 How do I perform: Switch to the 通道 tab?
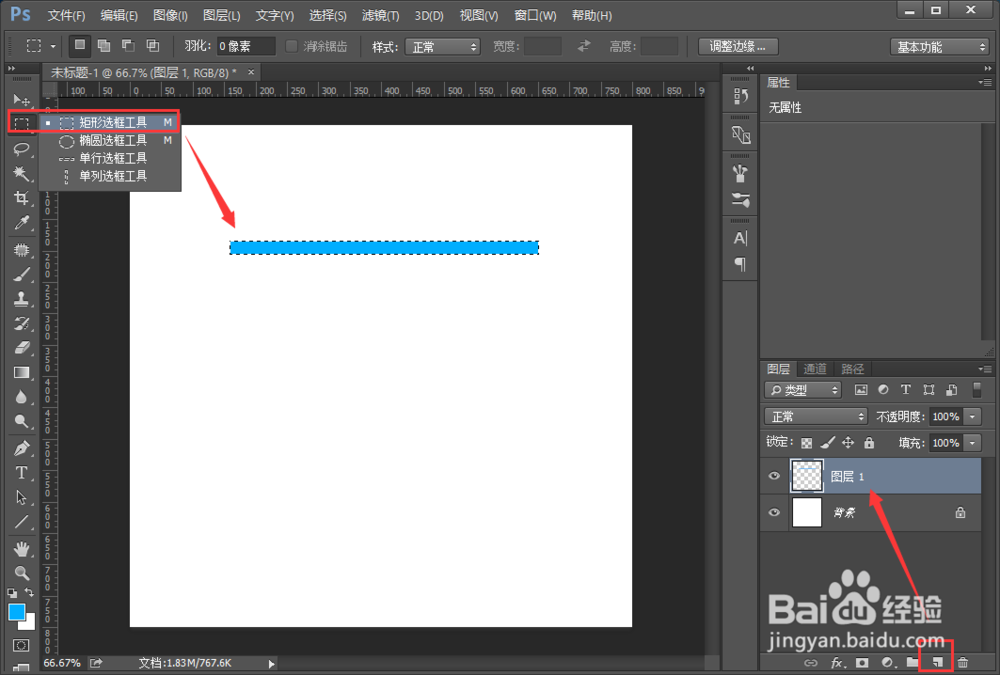pos(814,369)
